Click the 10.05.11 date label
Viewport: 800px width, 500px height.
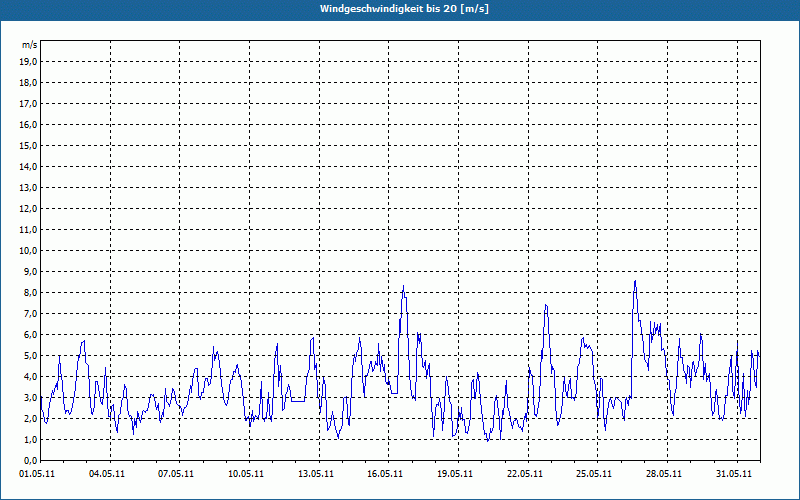click(246, 473)
